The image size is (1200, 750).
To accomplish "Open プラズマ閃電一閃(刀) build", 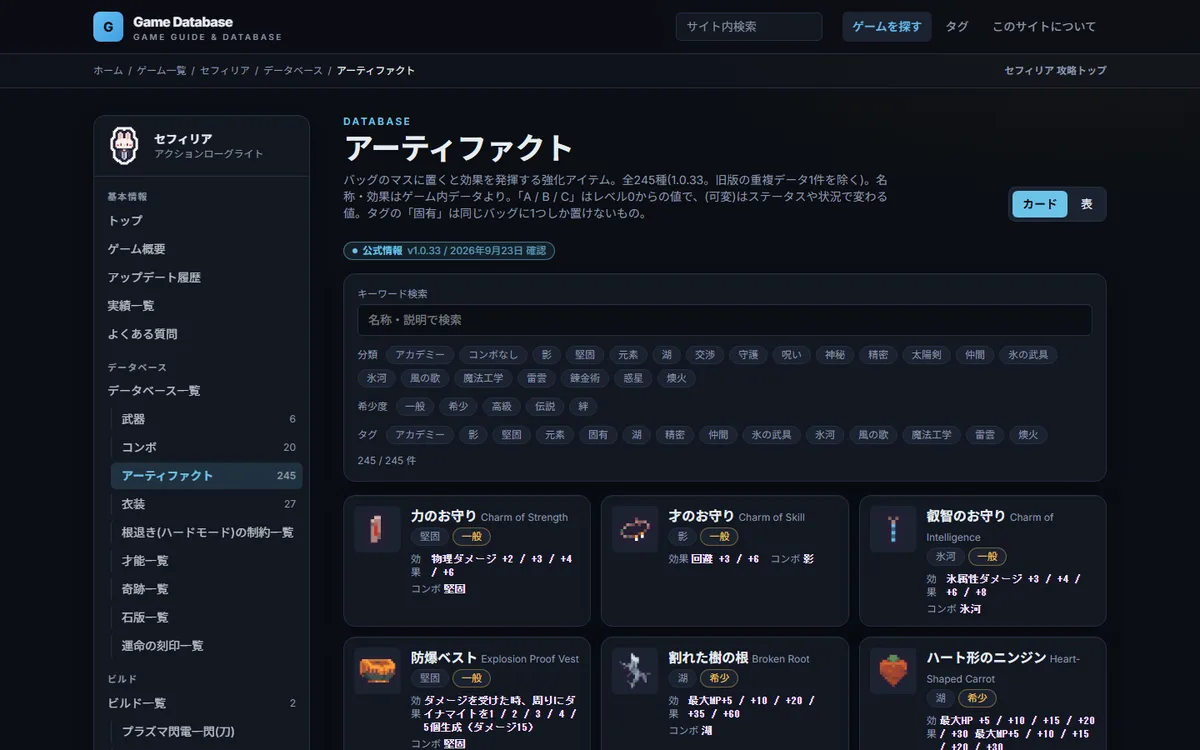I will (x=207, y=732).
